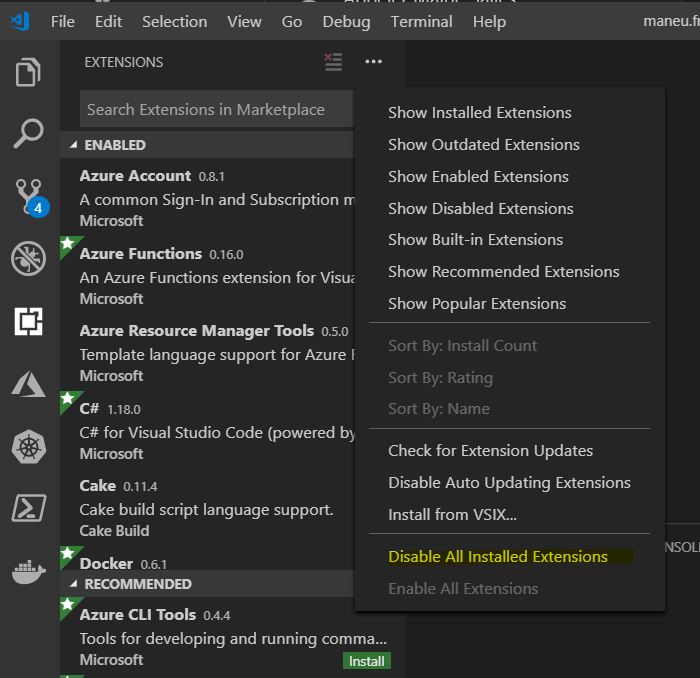Open the Docker view icon

(x=29, y=572)
